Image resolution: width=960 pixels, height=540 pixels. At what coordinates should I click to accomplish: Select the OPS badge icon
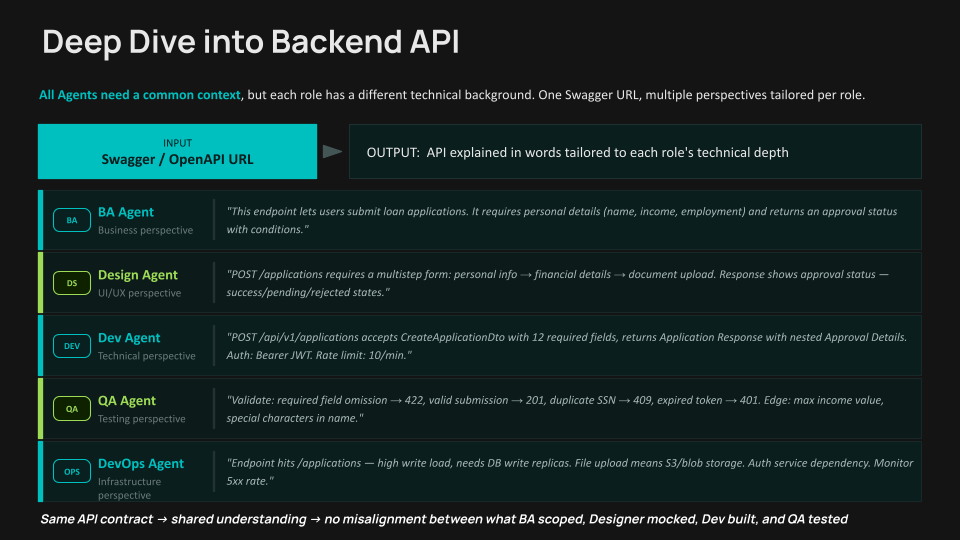click(72, 472)
